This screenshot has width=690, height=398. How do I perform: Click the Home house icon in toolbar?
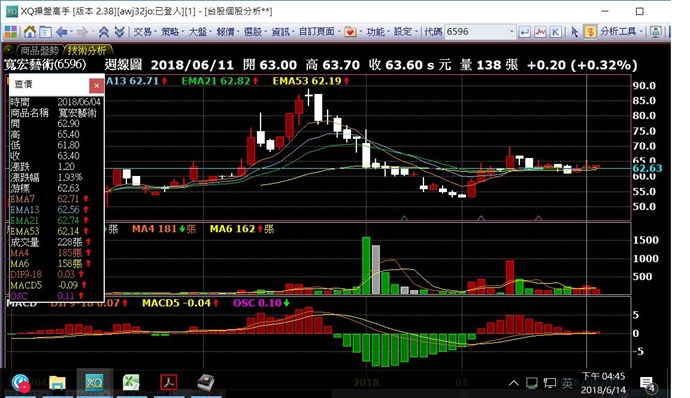(x=30, y=32)
